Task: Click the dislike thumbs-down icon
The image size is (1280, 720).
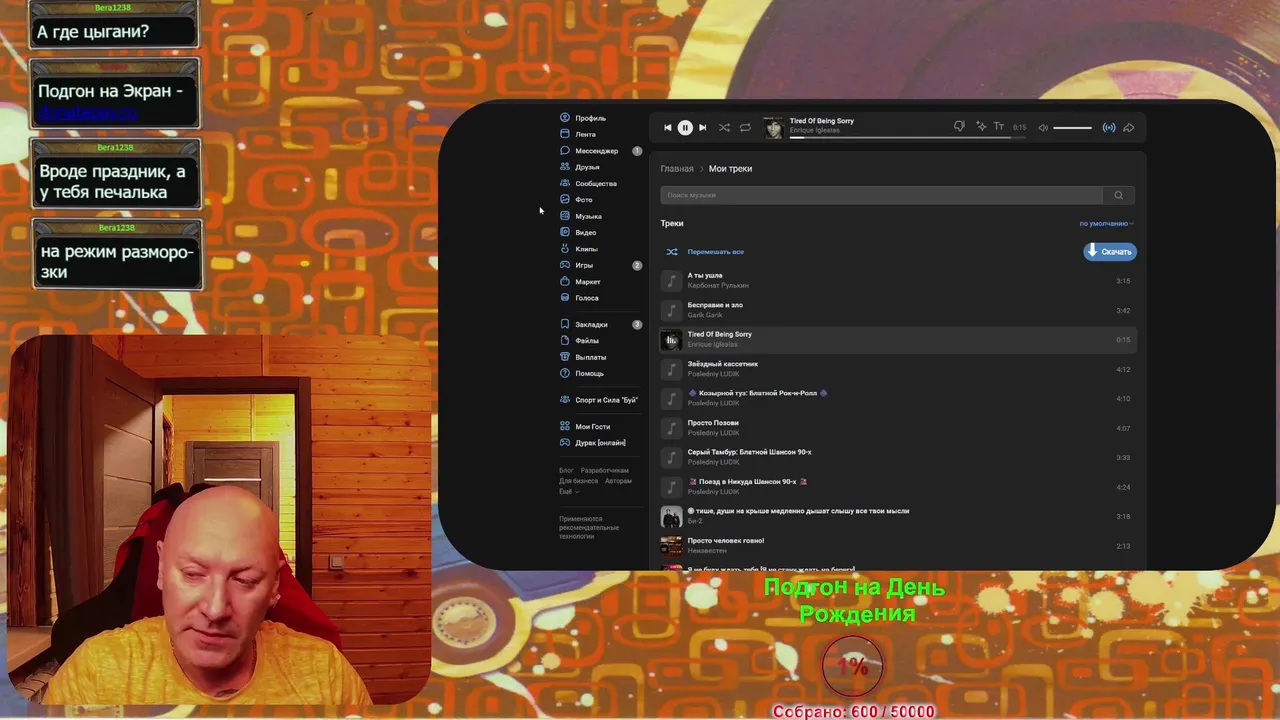Action: 959,127
